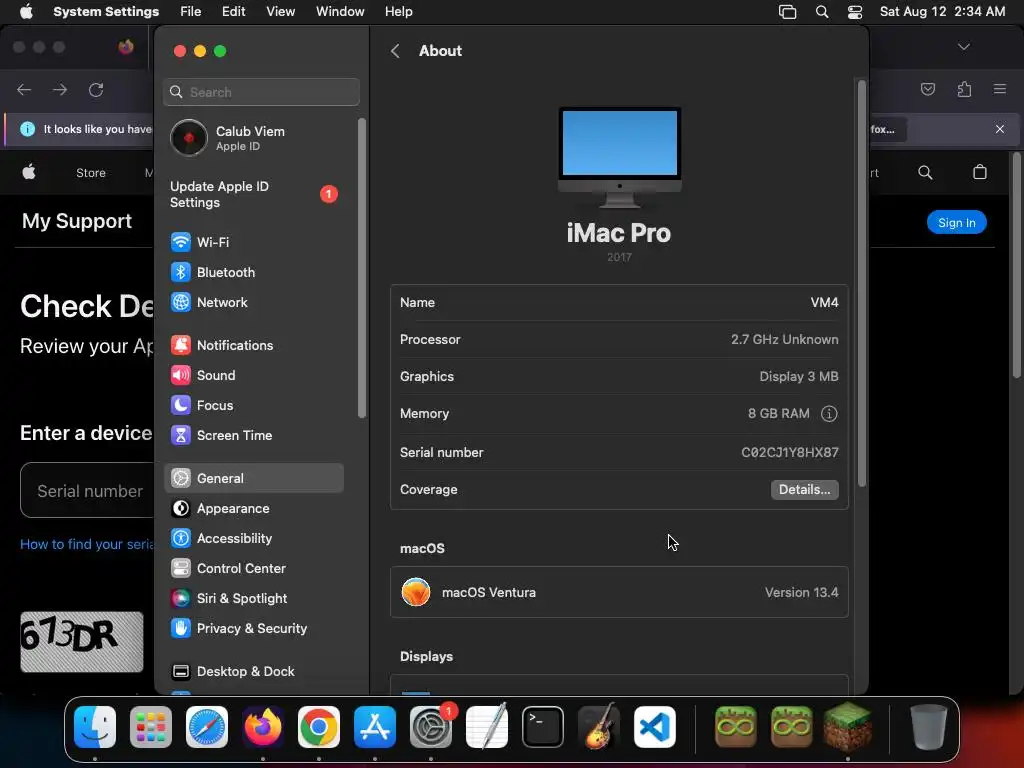Open Terminal from the Dock

[x=543, y=727]
